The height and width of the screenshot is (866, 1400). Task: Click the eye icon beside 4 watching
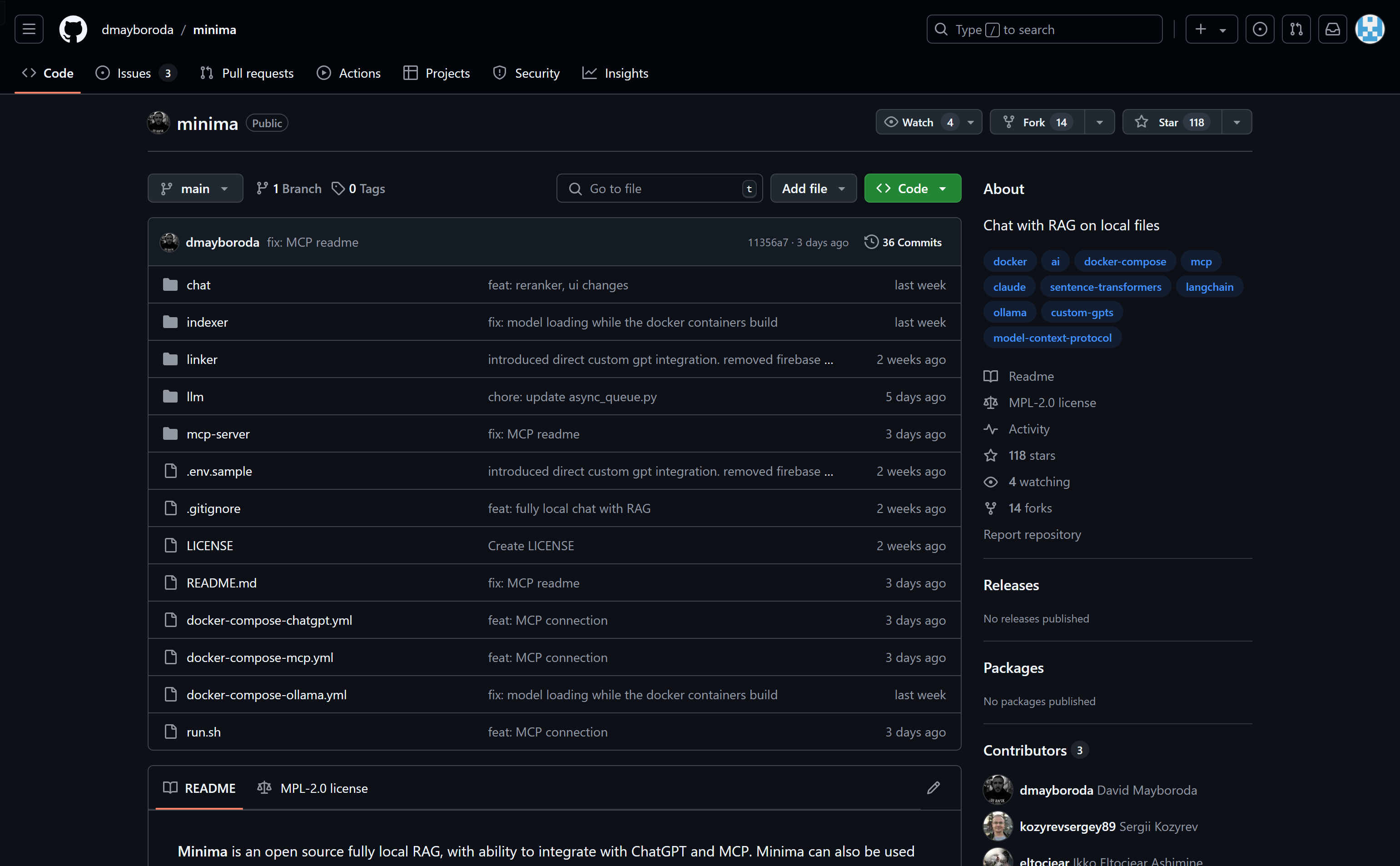point(991,482)
